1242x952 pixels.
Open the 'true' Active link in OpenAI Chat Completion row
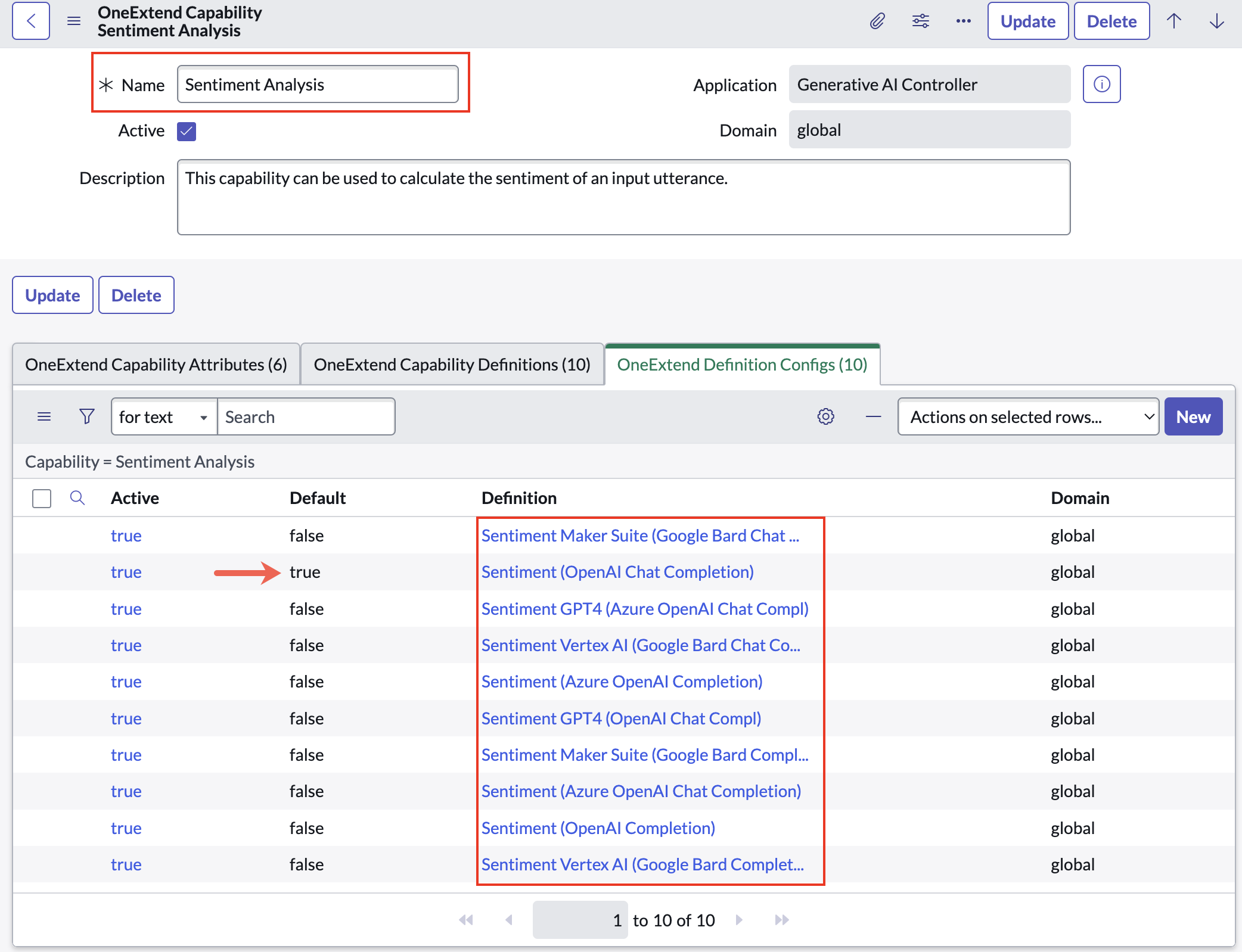click(x=126, y=572)
